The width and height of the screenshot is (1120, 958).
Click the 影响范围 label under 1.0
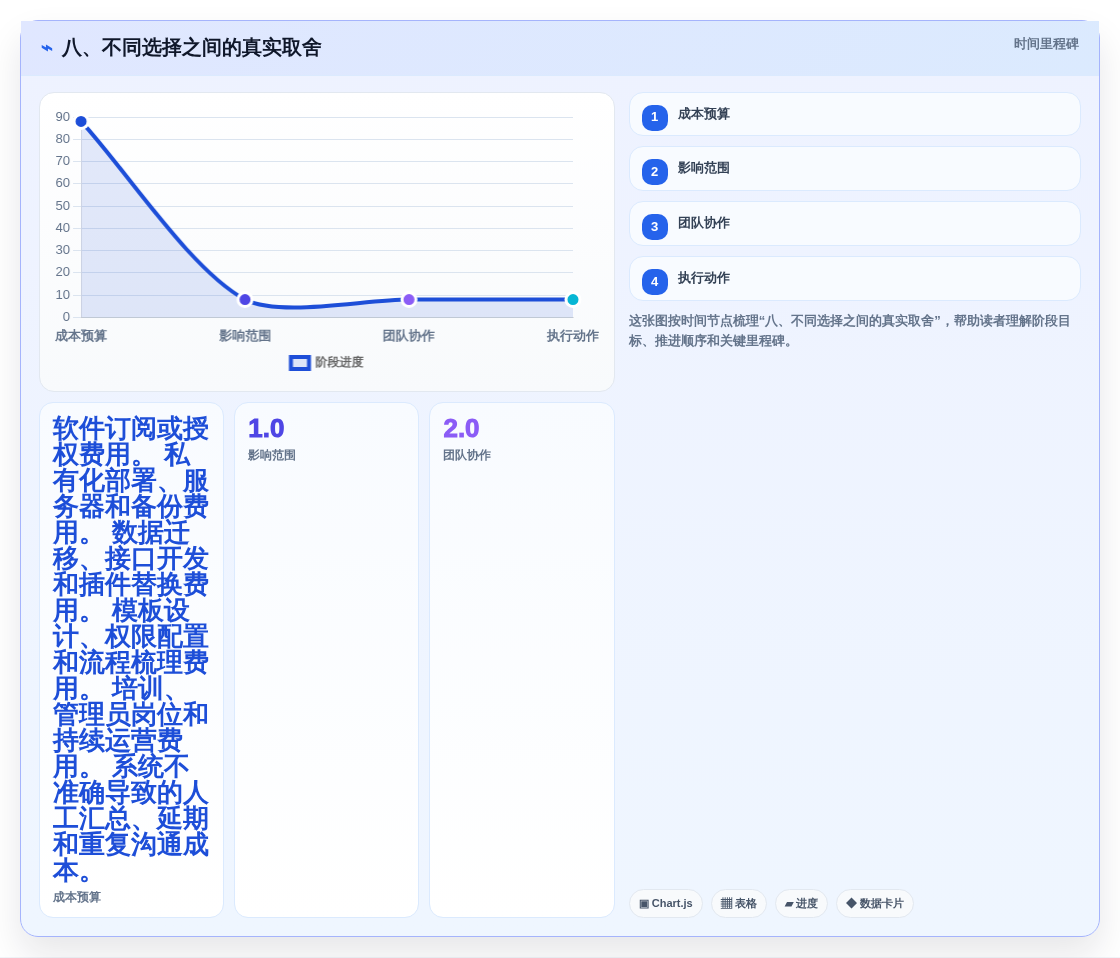click(x=271, y=455)
